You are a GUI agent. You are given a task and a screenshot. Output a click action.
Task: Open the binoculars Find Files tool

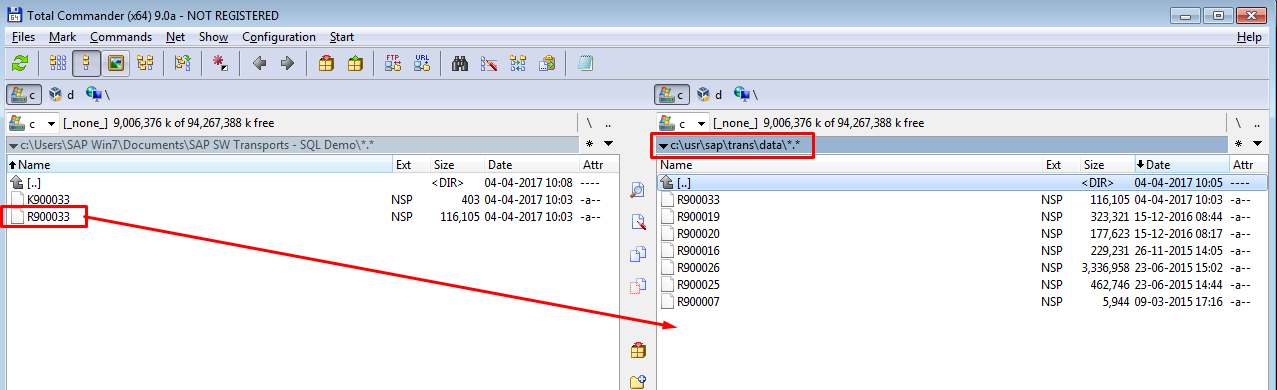pyautogui.click(x=460, y=63)
